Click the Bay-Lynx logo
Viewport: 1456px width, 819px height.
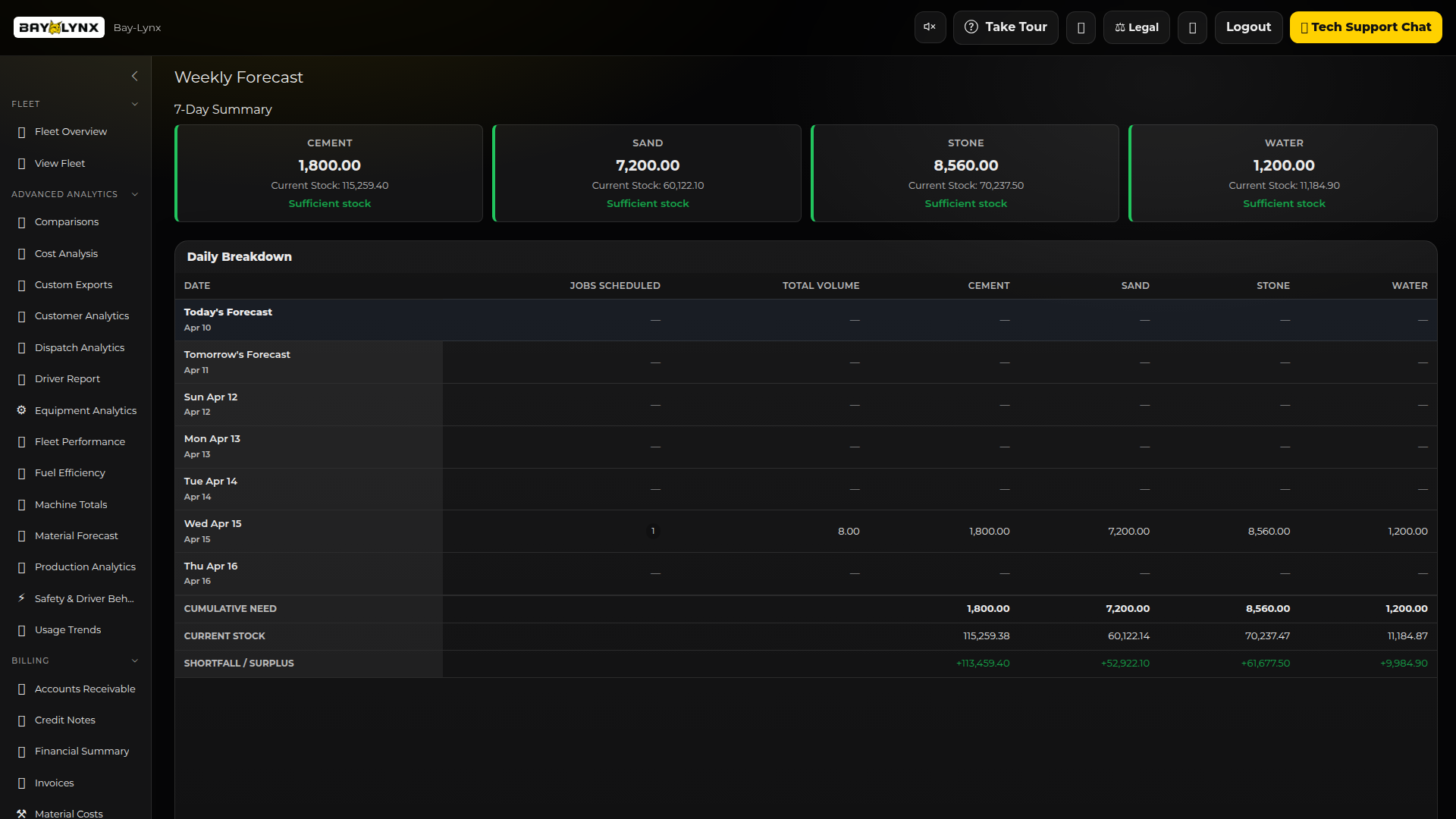point(59,27)
